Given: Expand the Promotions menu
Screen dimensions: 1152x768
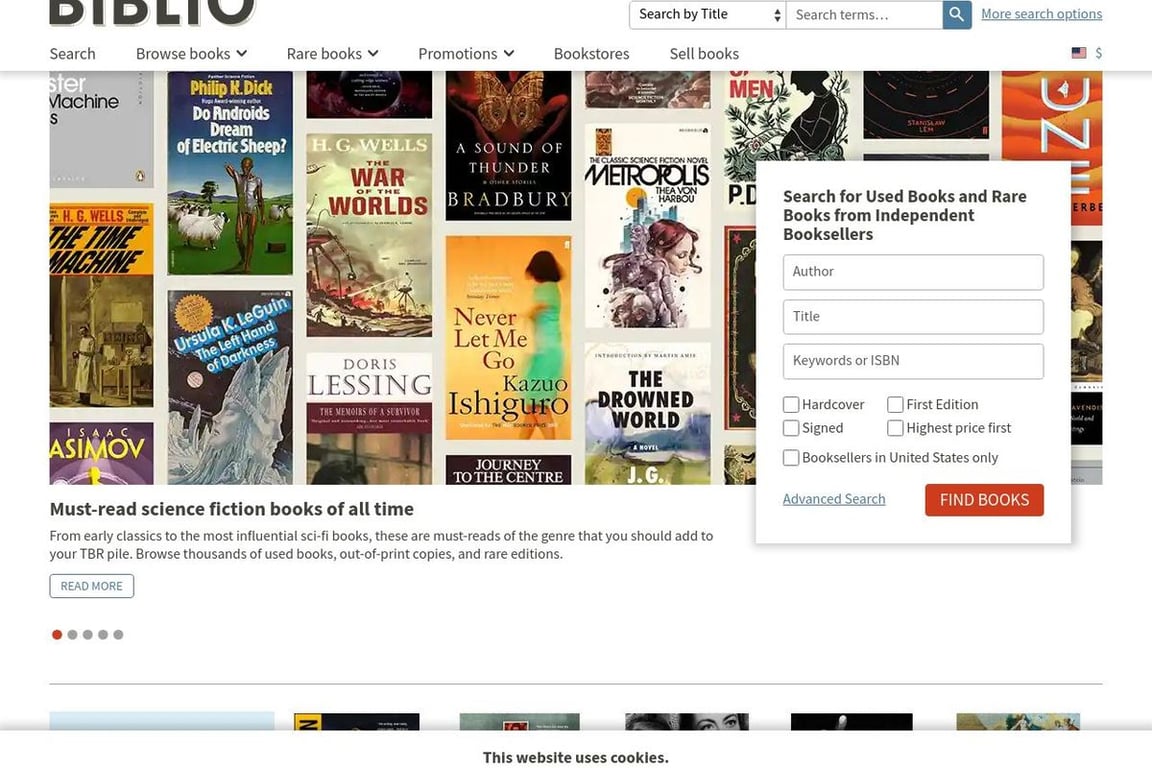Looking at the screenshot, I should click(x=466, y=54).
